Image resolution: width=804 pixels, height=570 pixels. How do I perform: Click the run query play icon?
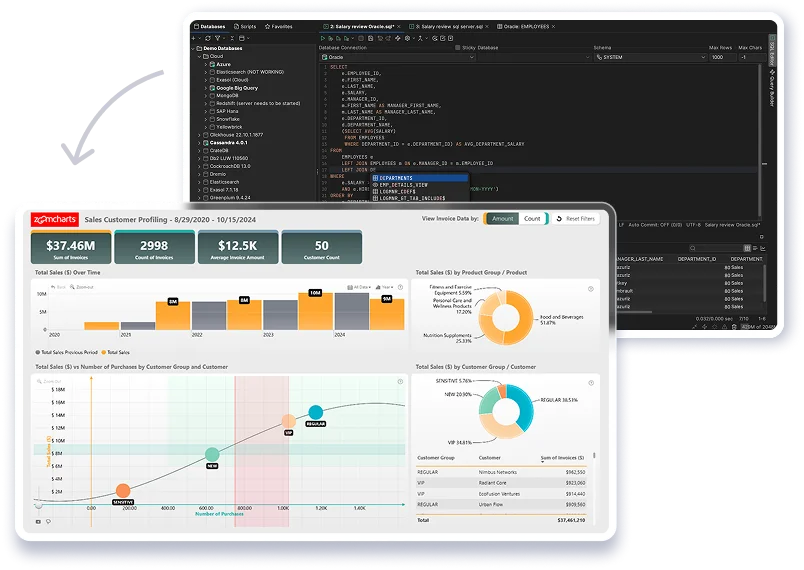[324, 36]
